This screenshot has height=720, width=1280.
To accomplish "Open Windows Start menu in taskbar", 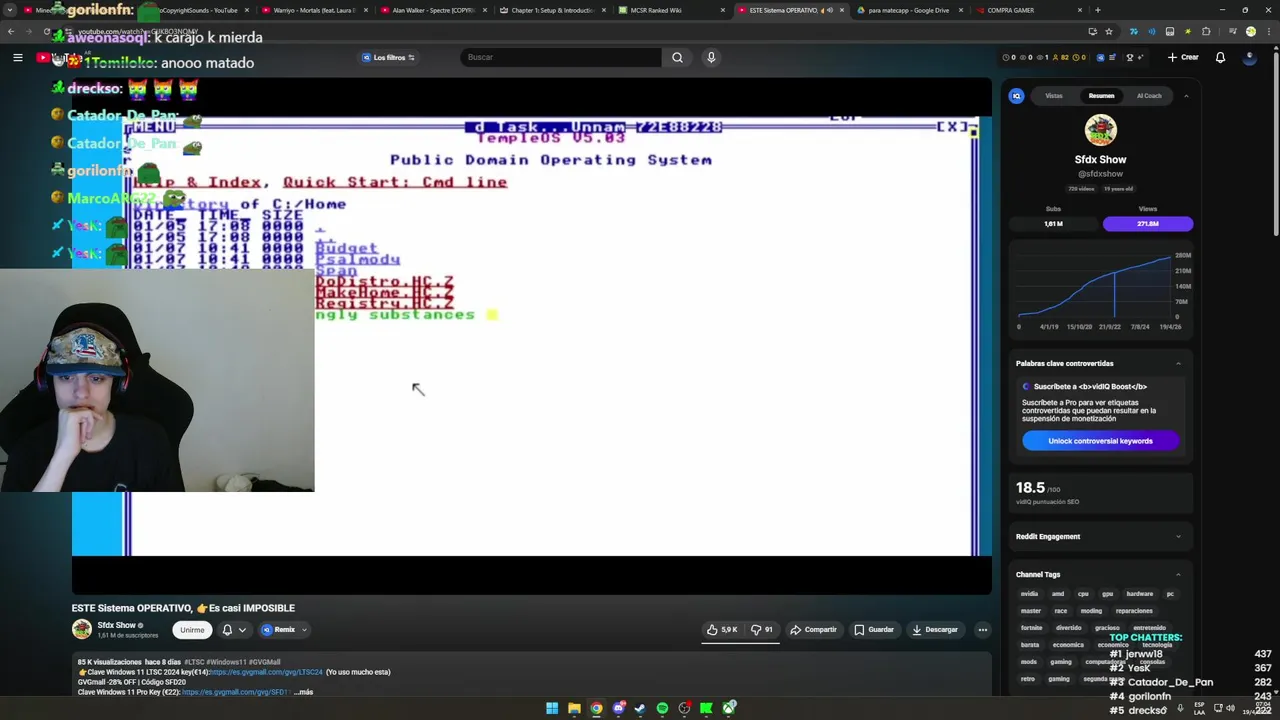I will pyautogui.click(x=552, y=708).
